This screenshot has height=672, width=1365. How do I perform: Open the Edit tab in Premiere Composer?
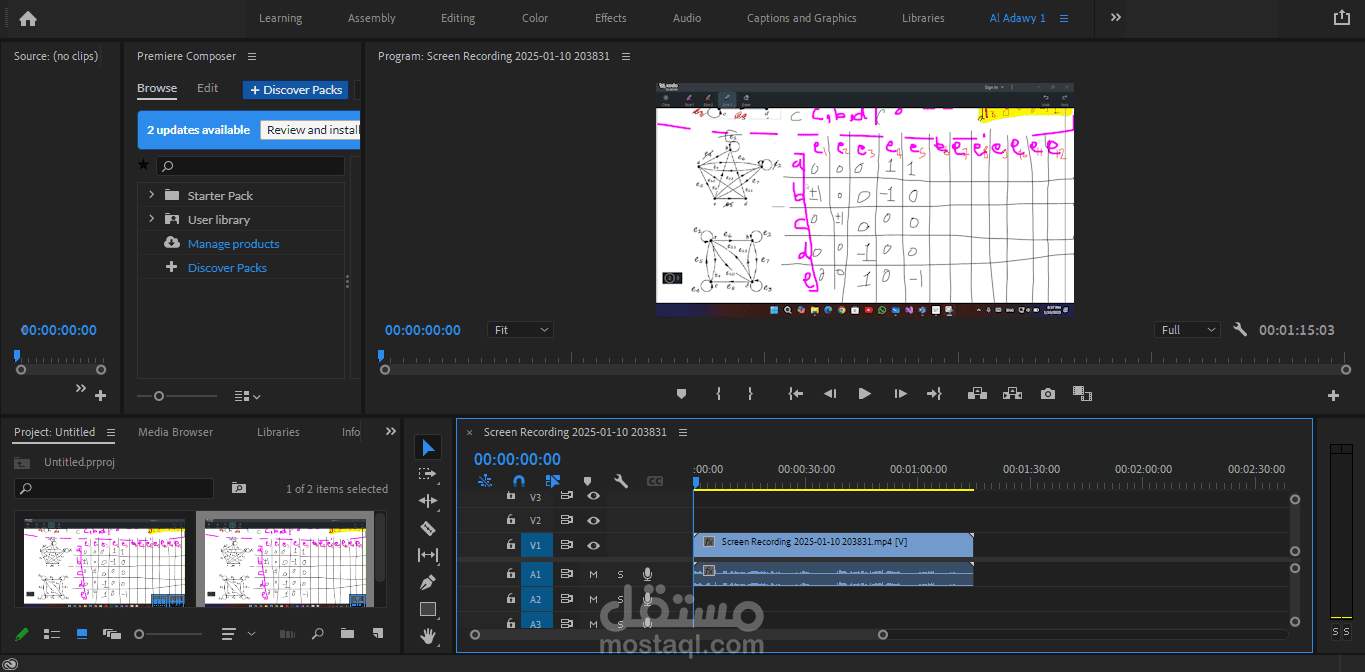coord(207,88)
